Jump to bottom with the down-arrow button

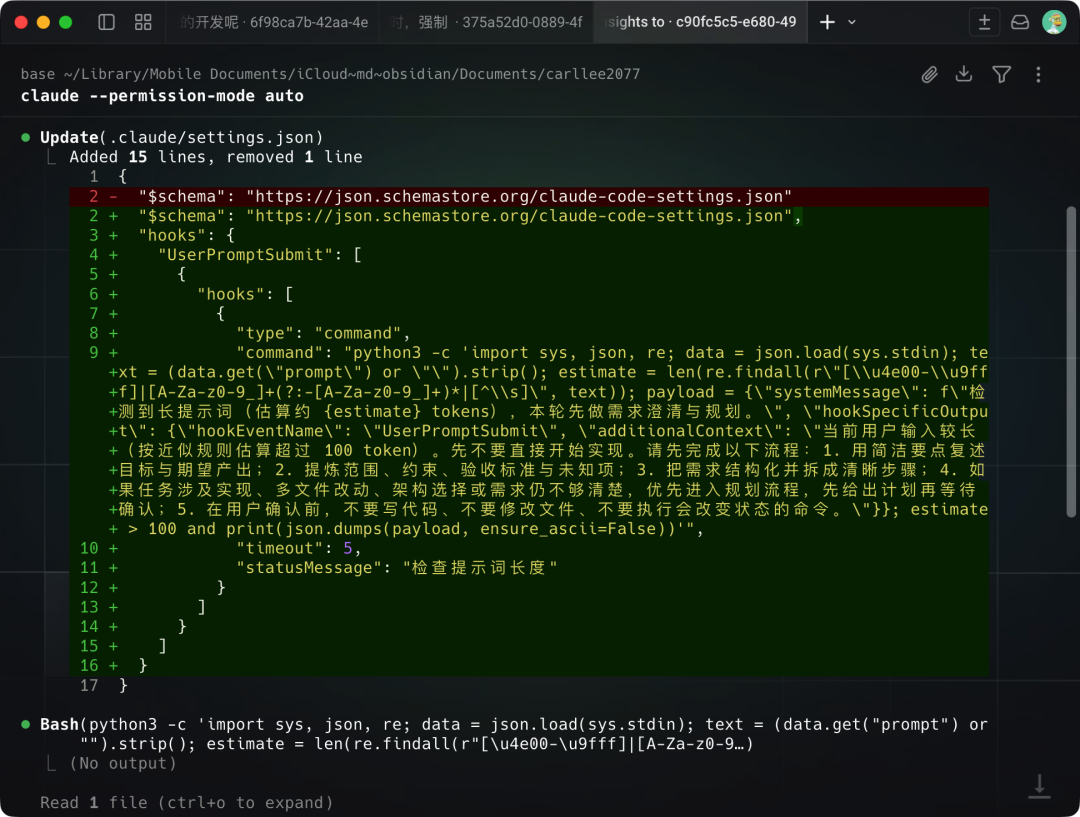[1039, 786]
